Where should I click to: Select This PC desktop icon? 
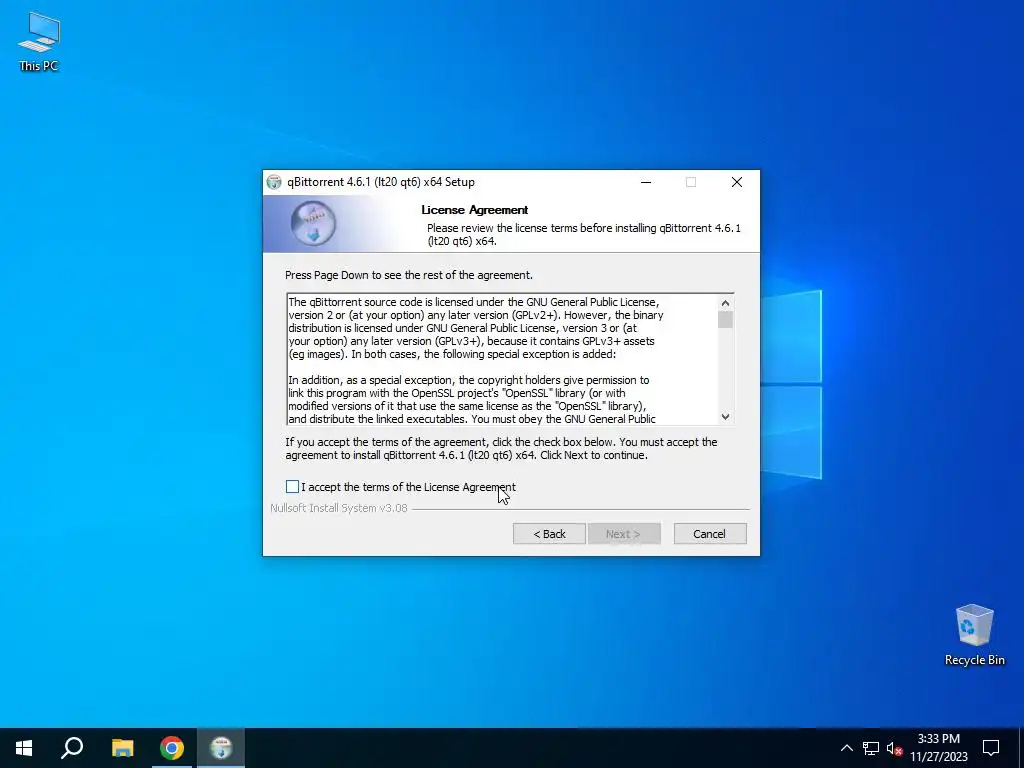[39, 42]
